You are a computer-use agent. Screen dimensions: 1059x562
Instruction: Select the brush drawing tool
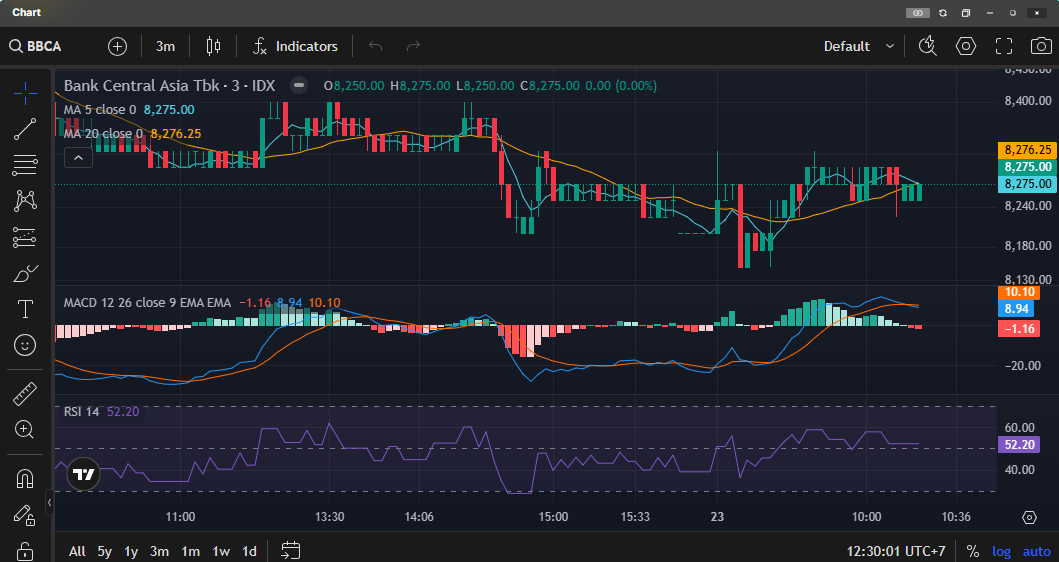coord(25,274)
